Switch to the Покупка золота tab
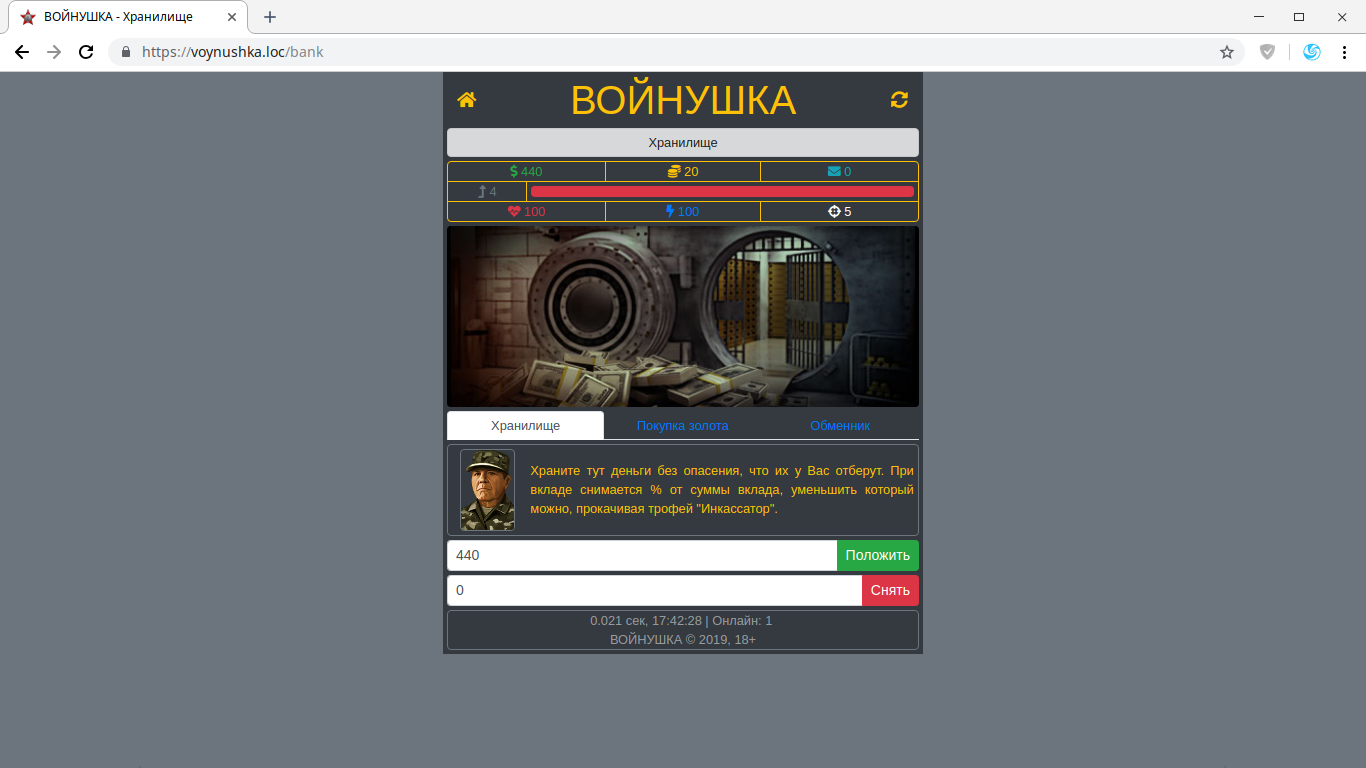This screenshot has height=768, width=1366. coord(682,426)
